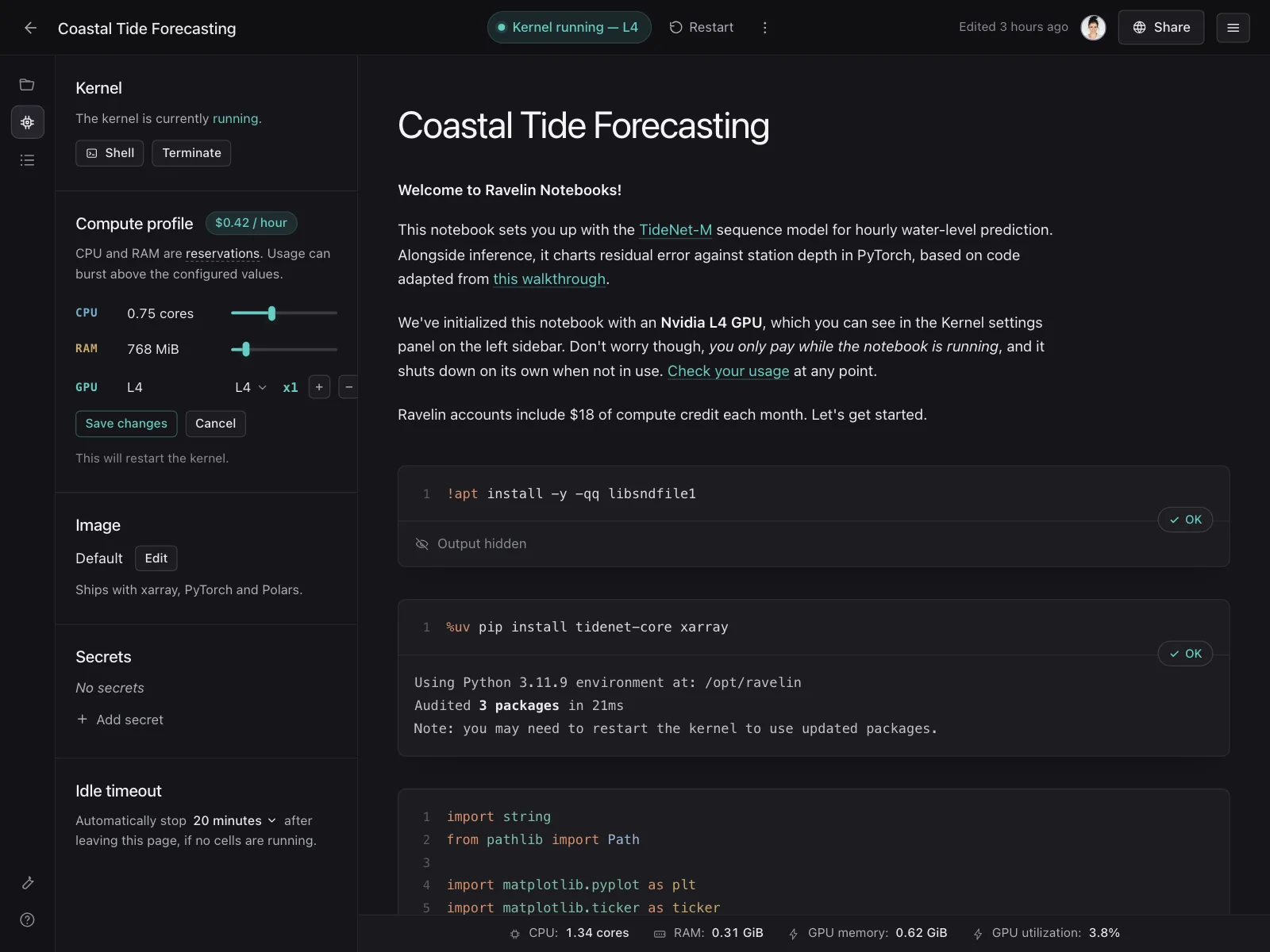Click into the apt install code cell
The image size is (1270, 952).
(814, 493)
